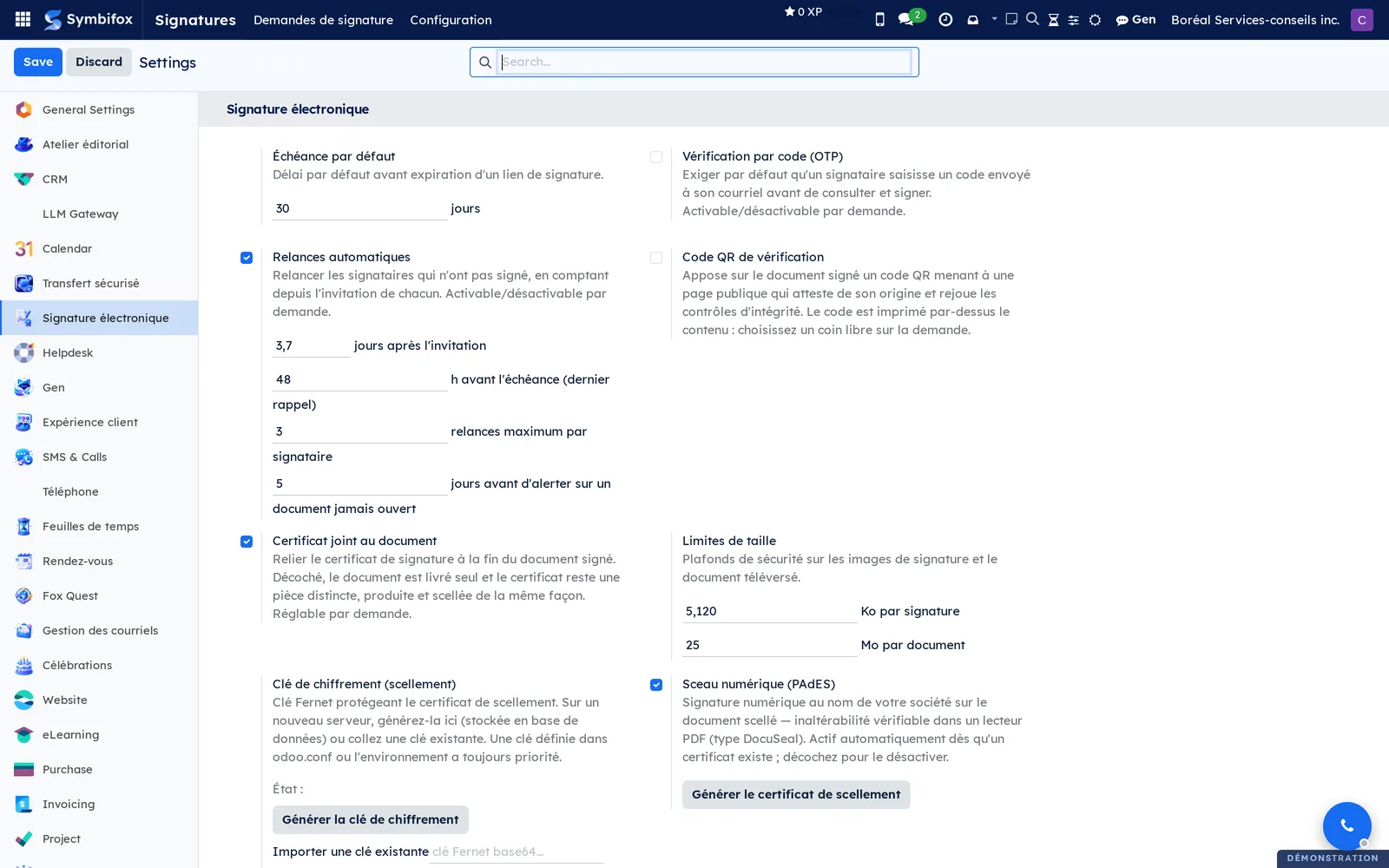1389x868 pixels.
Task: Open Project settings icon
Action: (x=24, y=838)
